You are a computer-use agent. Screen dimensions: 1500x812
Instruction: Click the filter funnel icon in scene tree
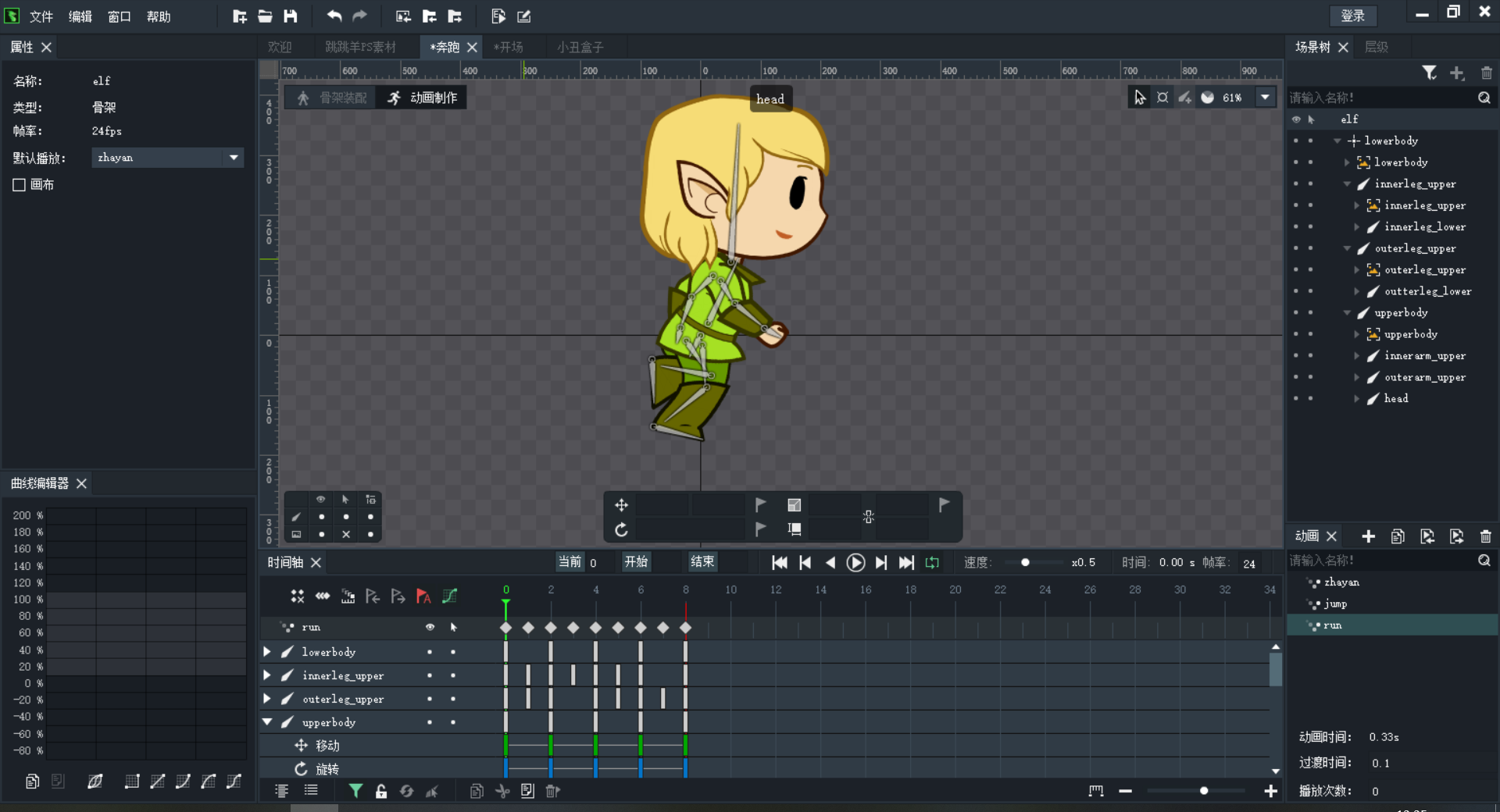click(1429, 73)
